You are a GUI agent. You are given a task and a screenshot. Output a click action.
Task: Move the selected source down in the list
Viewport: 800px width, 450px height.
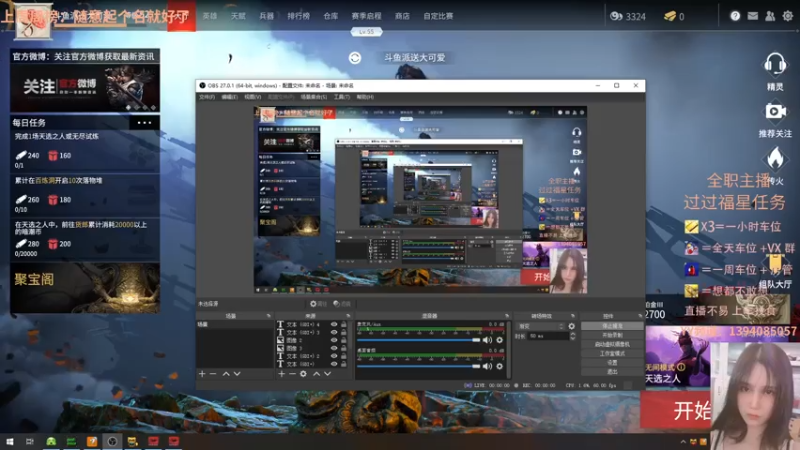click(328, 374)
